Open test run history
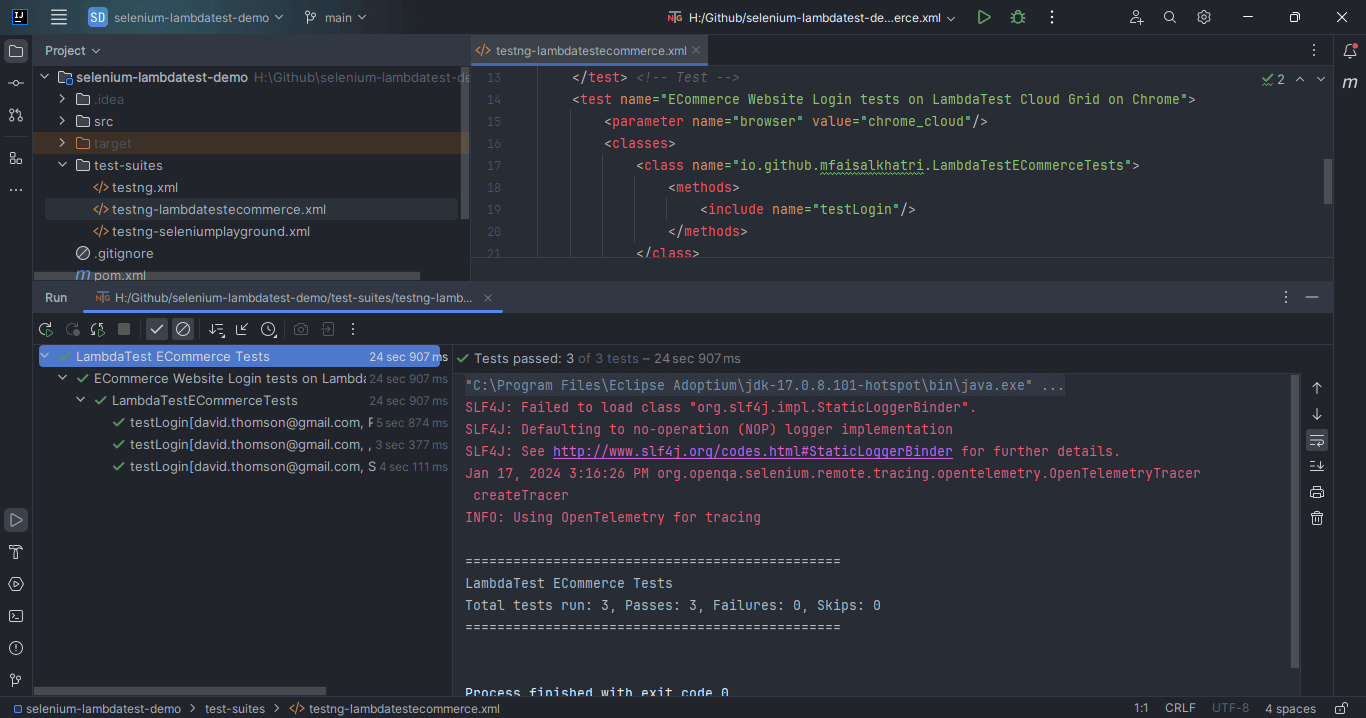Image resolution: width=1366 pixels, height=718 pixels. (267, 329)
